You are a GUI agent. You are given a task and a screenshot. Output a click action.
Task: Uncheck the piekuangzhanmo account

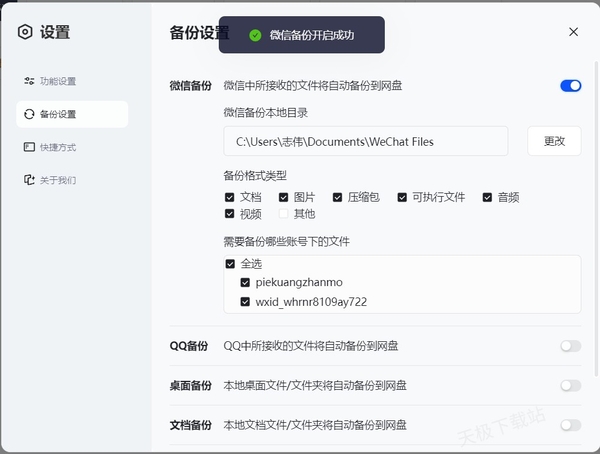(x=245, y=283)
